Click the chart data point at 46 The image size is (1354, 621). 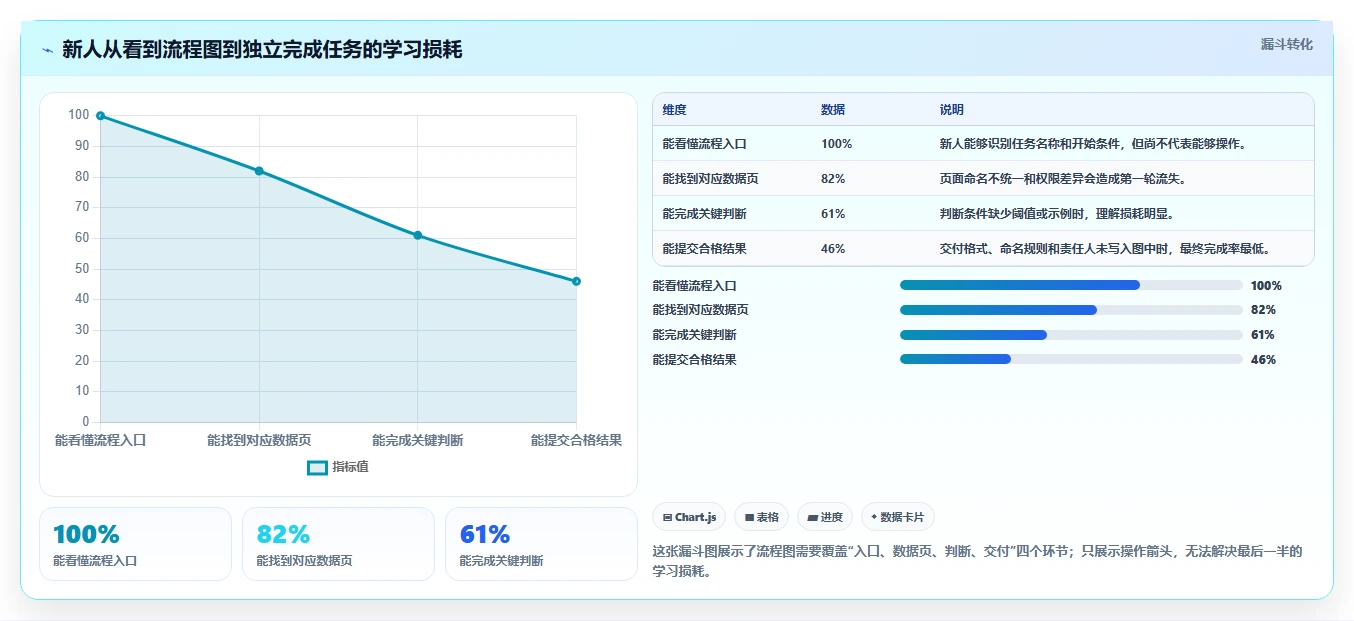pos(576,281)
